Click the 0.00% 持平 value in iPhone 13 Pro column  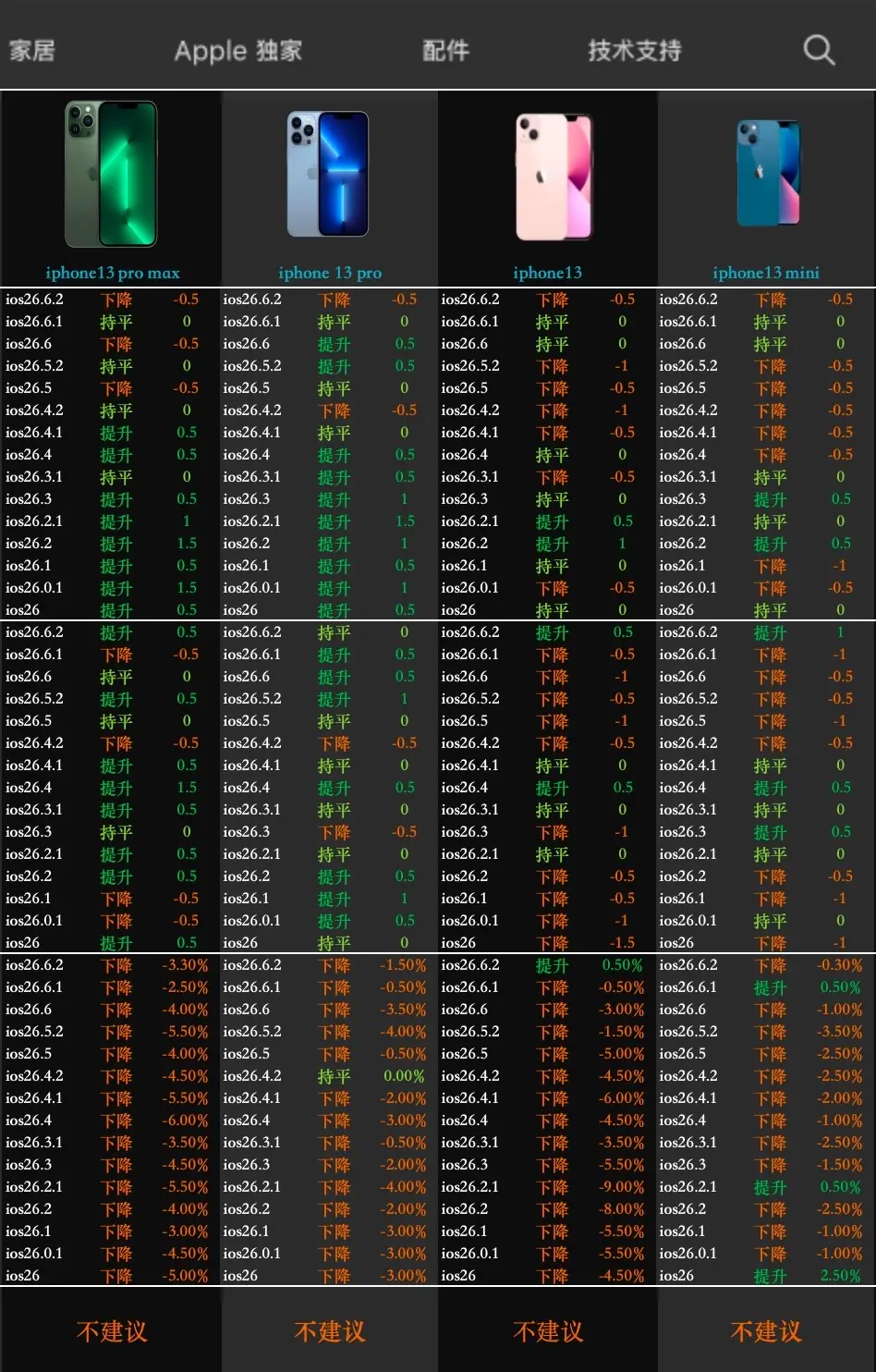(404, 1076)
